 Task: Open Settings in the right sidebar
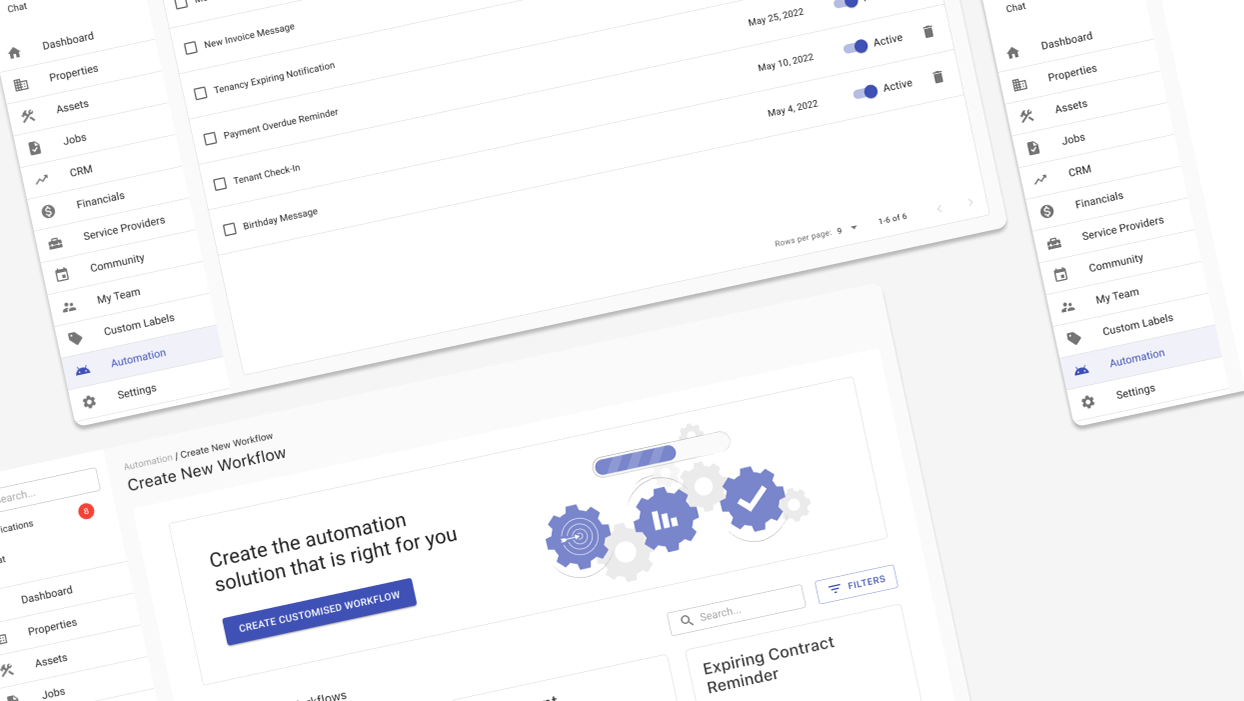point(1135,391)
